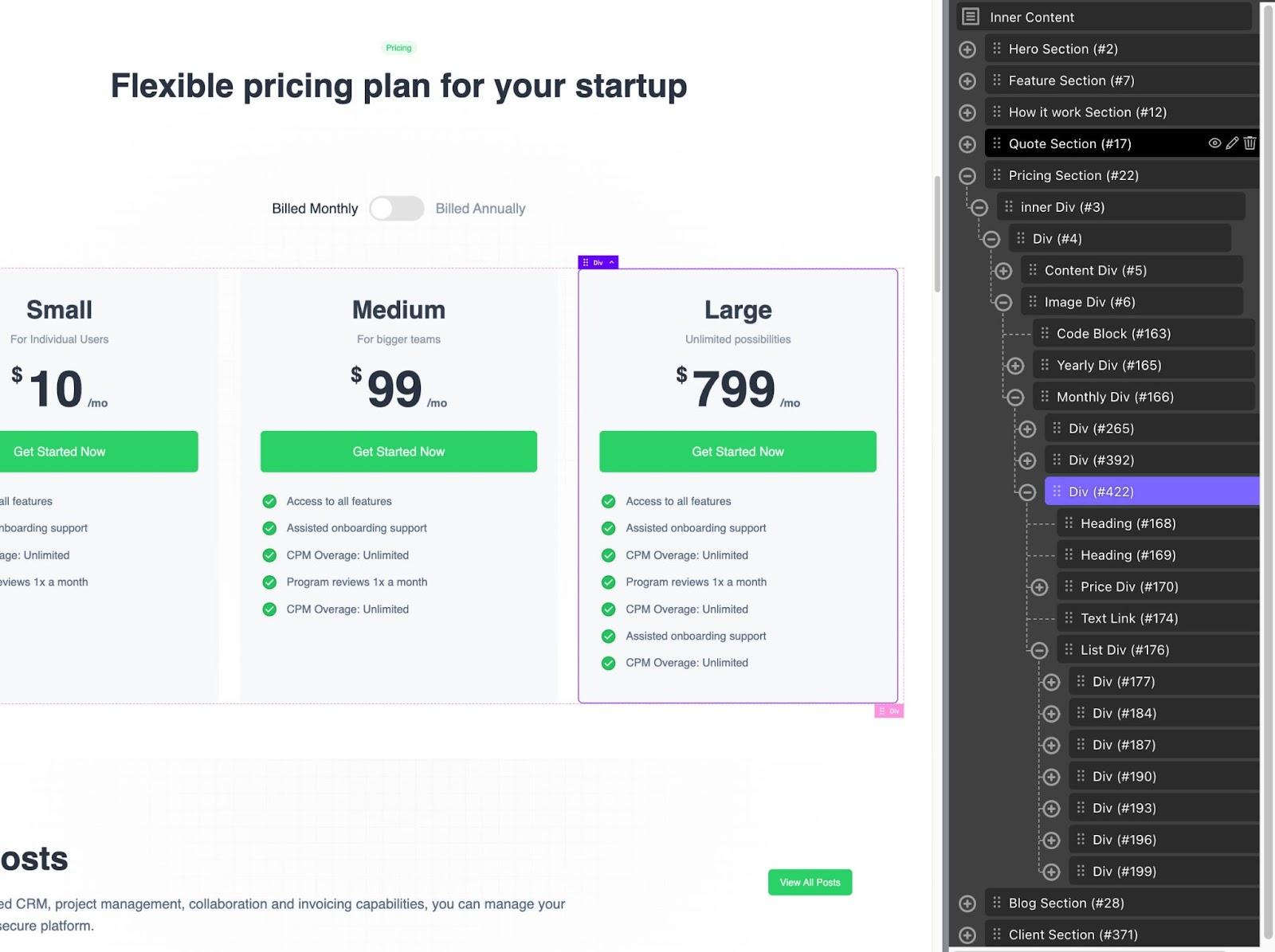The image size is (1275, 952).
Task: Click Get Started Now on Large plan
Action: click(x=737, y=452)
